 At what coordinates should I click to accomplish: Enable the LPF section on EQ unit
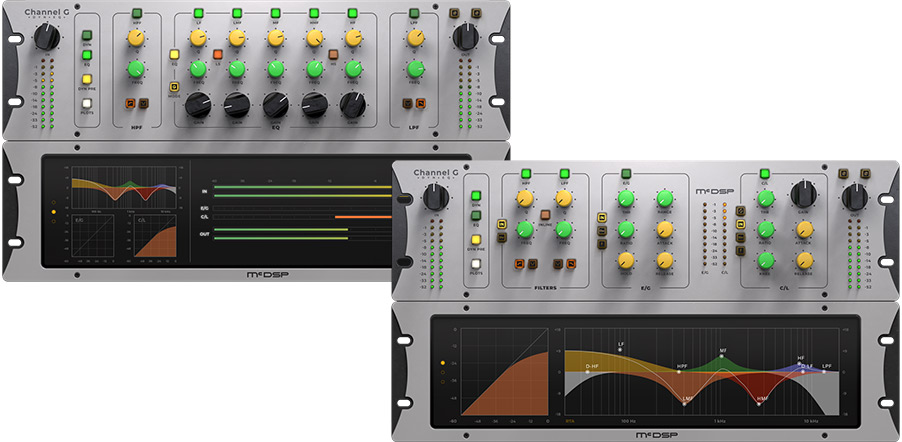point(414,13)
